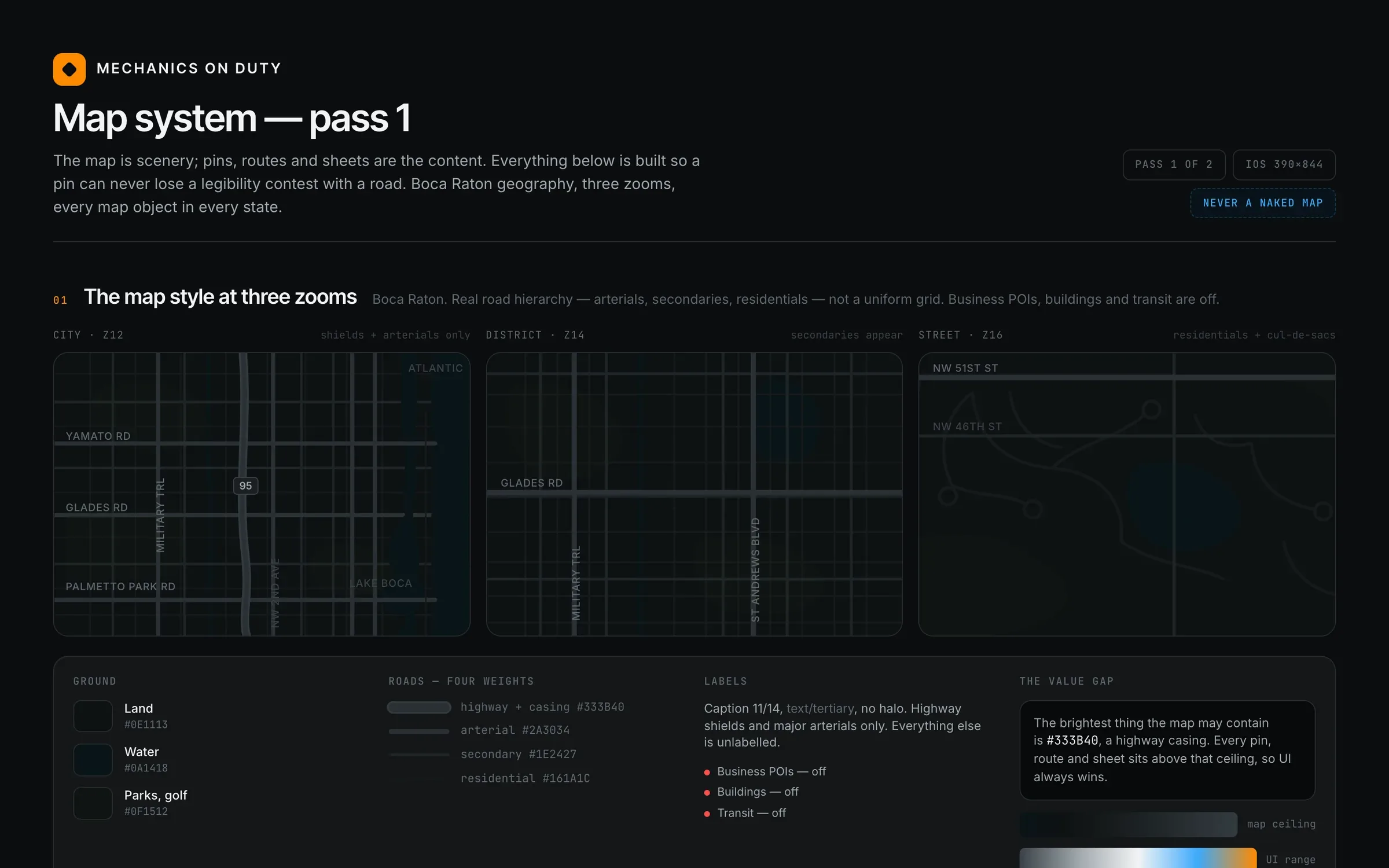Image resolution: width=1389 pixels, height=868 pixels.
Task: Click the 'Map system — pass 1' title
Action: (x=232, y=118)
